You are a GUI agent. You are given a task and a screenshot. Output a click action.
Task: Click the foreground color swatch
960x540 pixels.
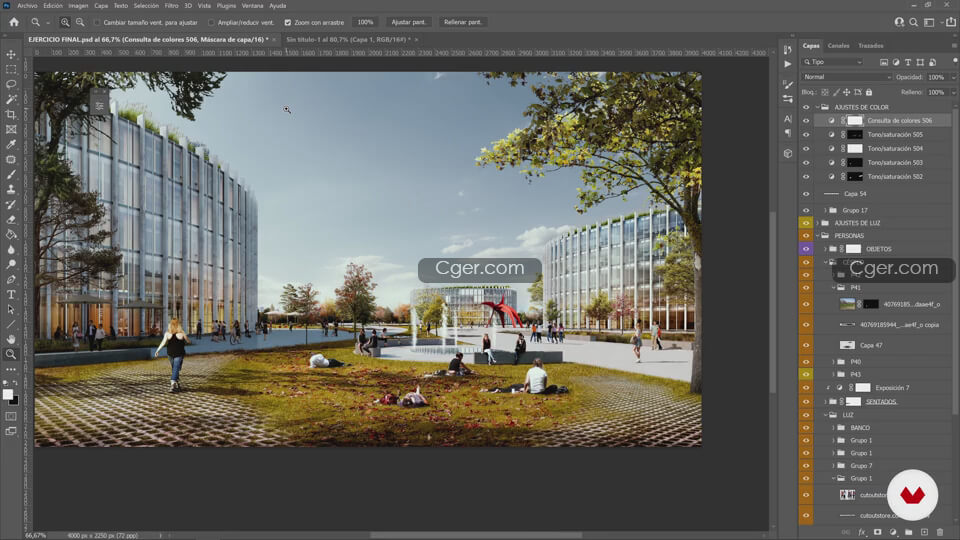point(9,395)
